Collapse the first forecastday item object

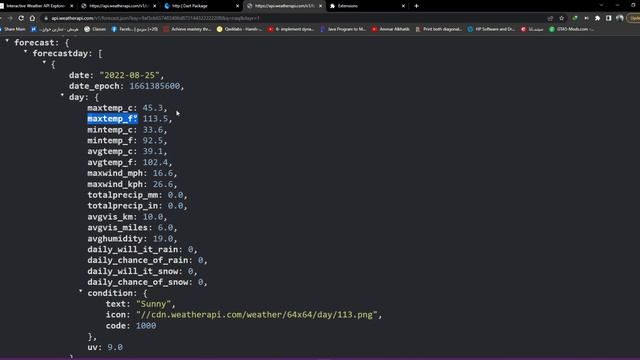[x=44, y=62]
